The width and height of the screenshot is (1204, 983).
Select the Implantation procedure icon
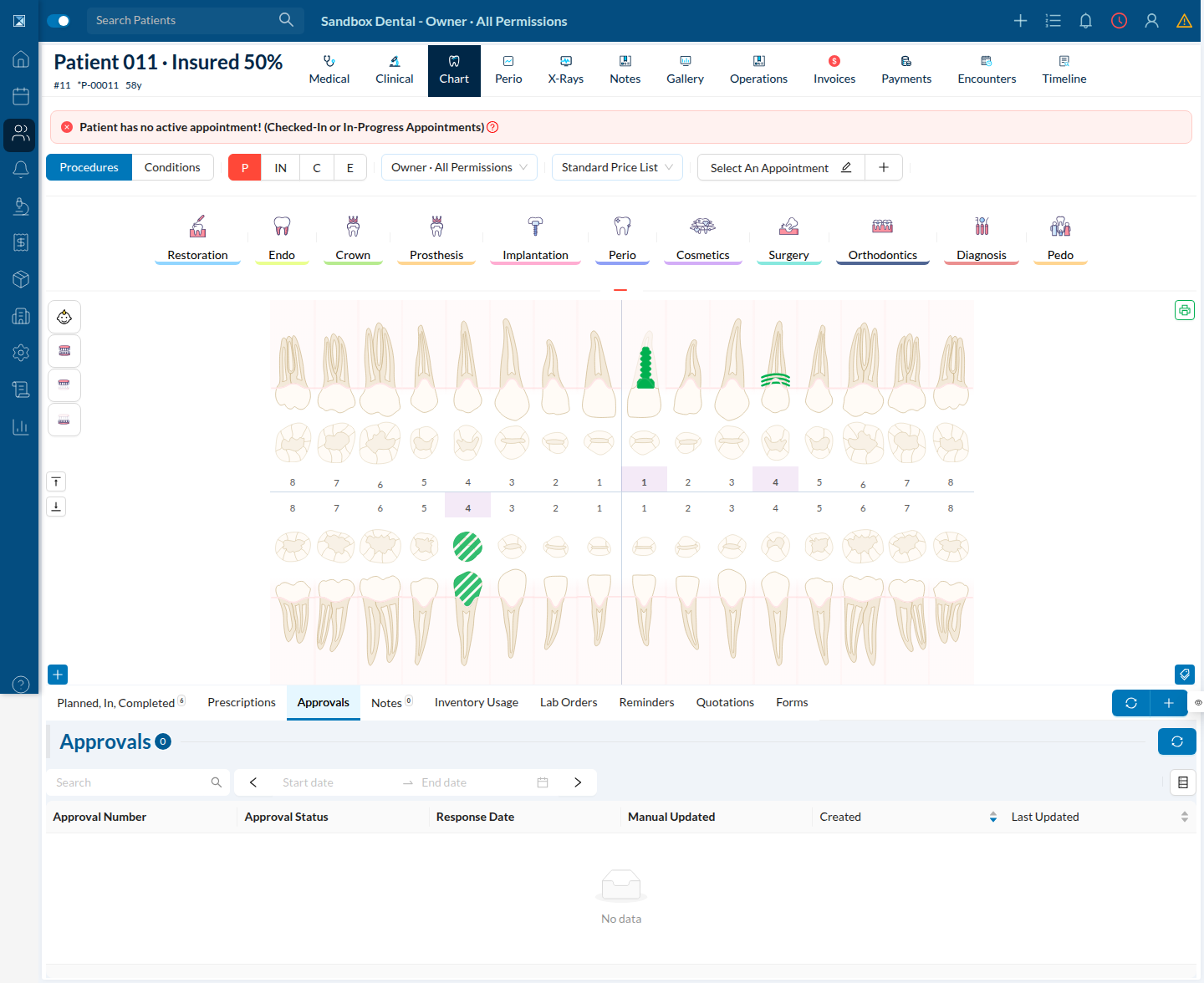535,226
